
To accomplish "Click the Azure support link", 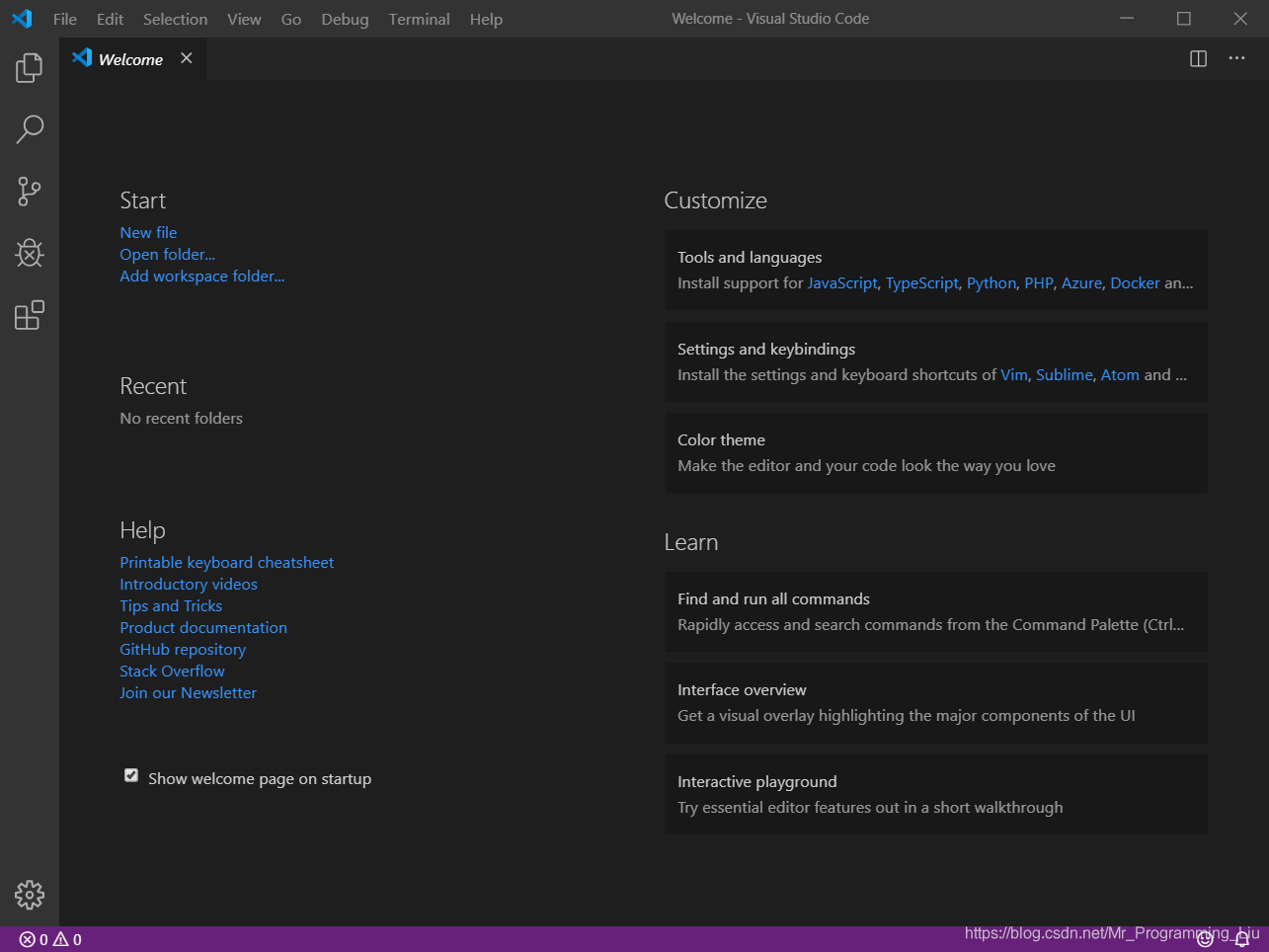I will pyautogui.click(x=1081, y=283).
